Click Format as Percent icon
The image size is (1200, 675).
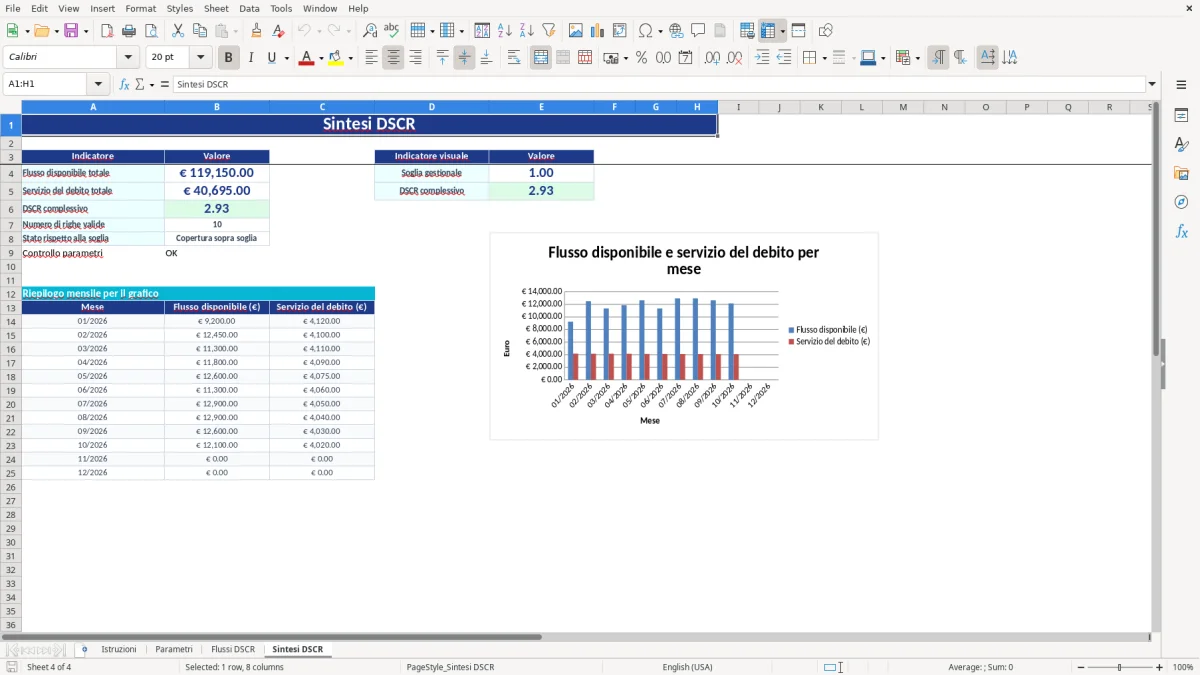(x=642, y=58)
